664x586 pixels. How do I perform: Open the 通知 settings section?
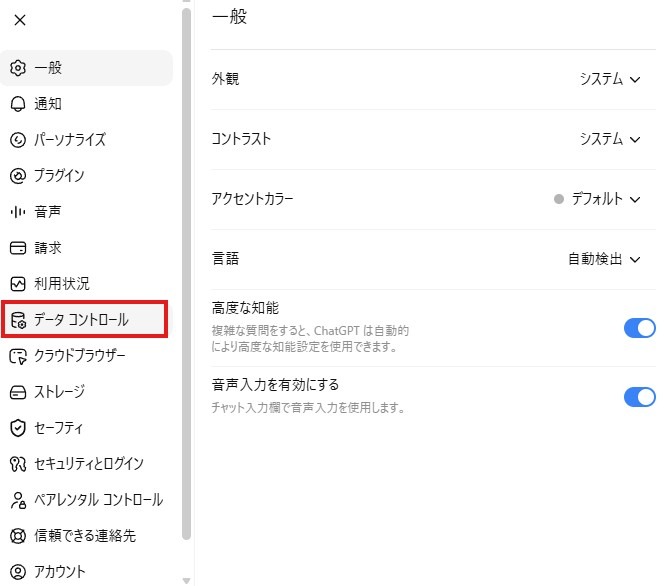pos(86,104)
